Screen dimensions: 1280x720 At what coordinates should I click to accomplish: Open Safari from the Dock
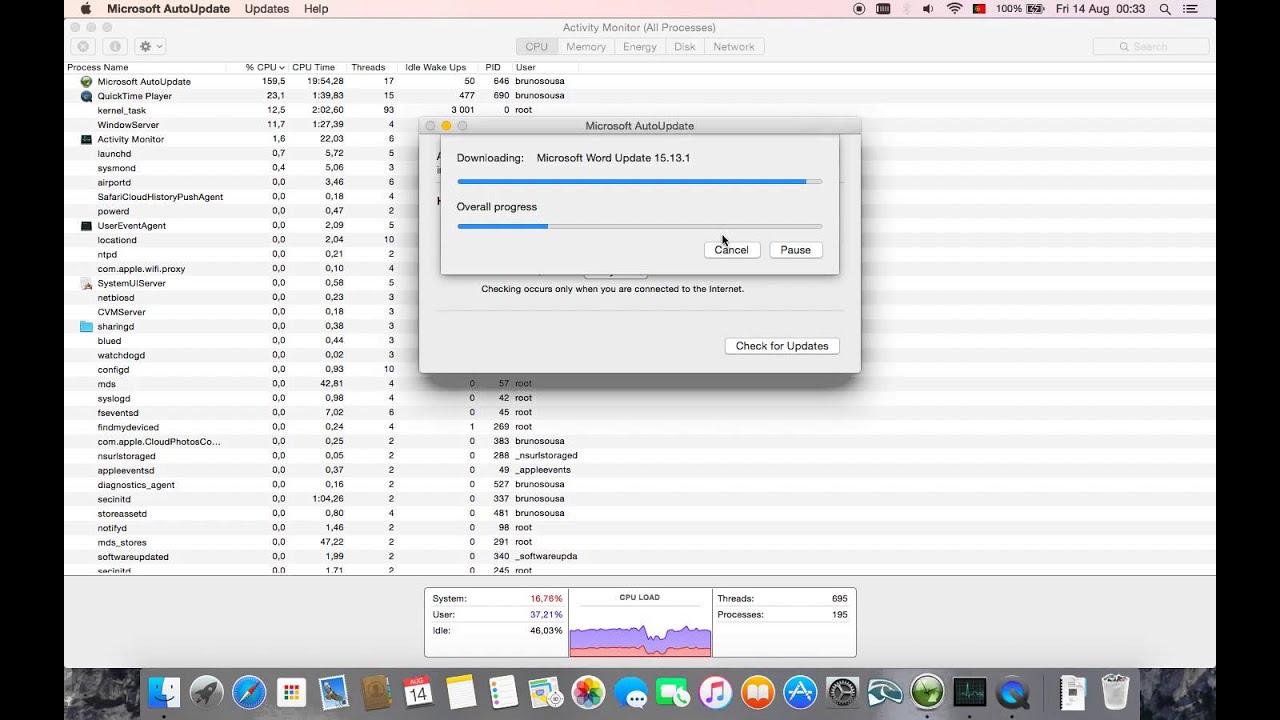[x=249, y=692]
